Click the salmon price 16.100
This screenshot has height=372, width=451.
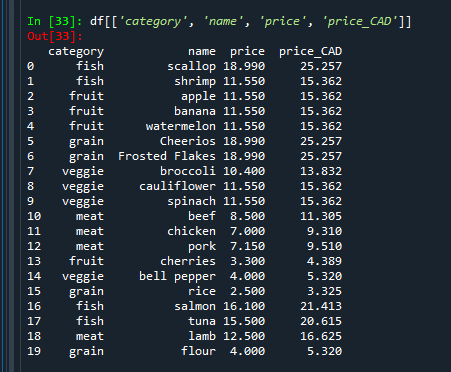(244, 306)
